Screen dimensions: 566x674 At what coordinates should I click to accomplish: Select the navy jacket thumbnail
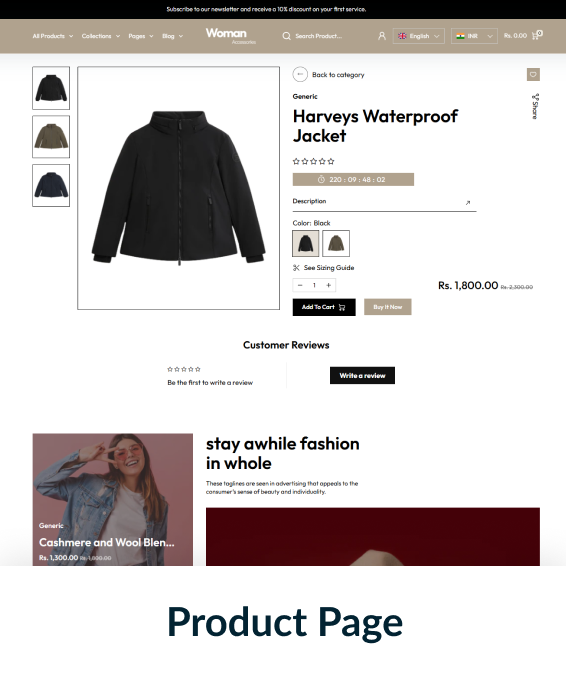51,185
